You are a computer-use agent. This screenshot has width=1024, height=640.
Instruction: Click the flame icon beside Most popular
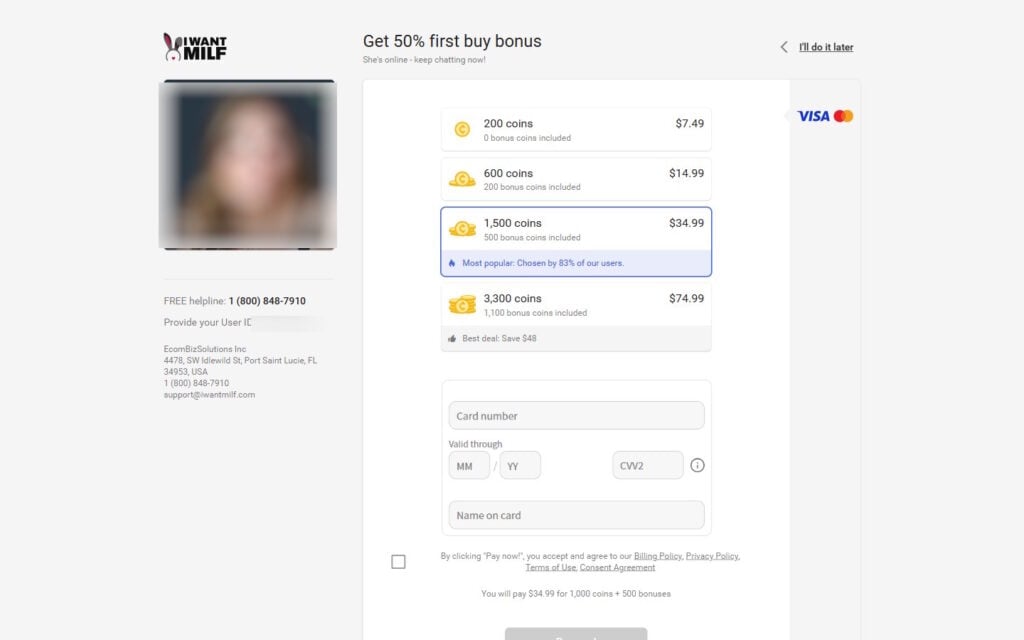[452, 263]
